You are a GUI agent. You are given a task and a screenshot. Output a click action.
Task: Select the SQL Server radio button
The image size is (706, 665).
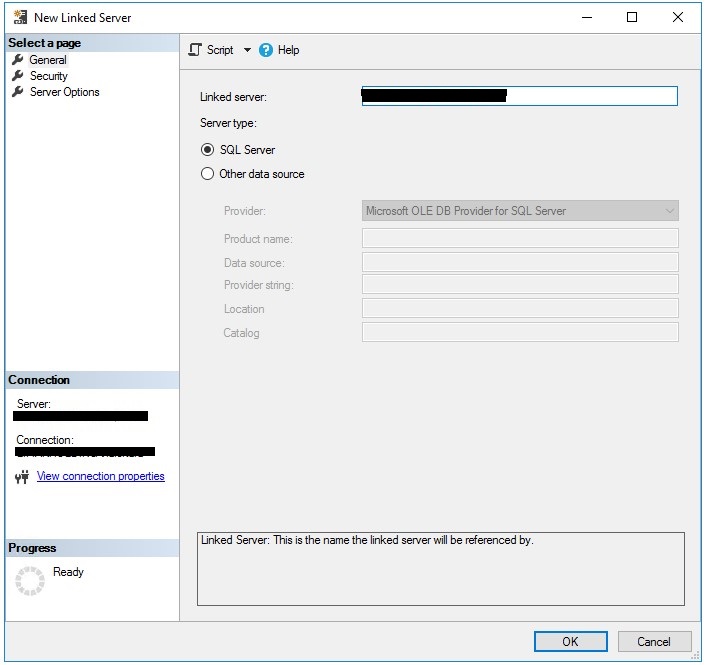point(208,150)
